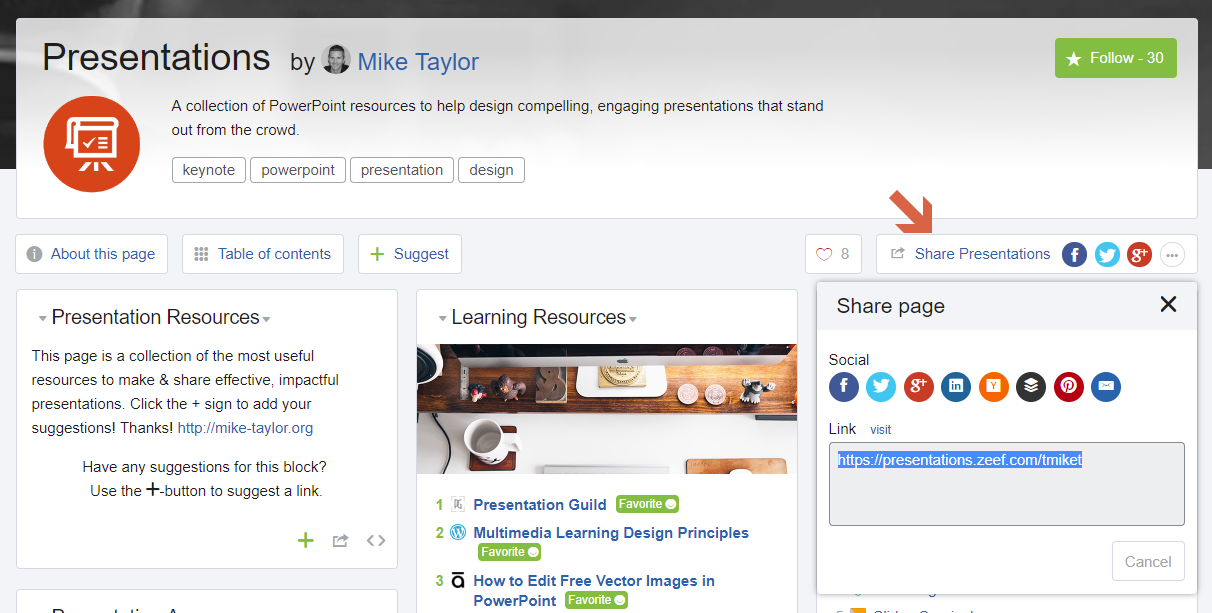Share via LinkedIn in Share page dialog
The image size is (1212, 613).
click(x=956, y=387)
